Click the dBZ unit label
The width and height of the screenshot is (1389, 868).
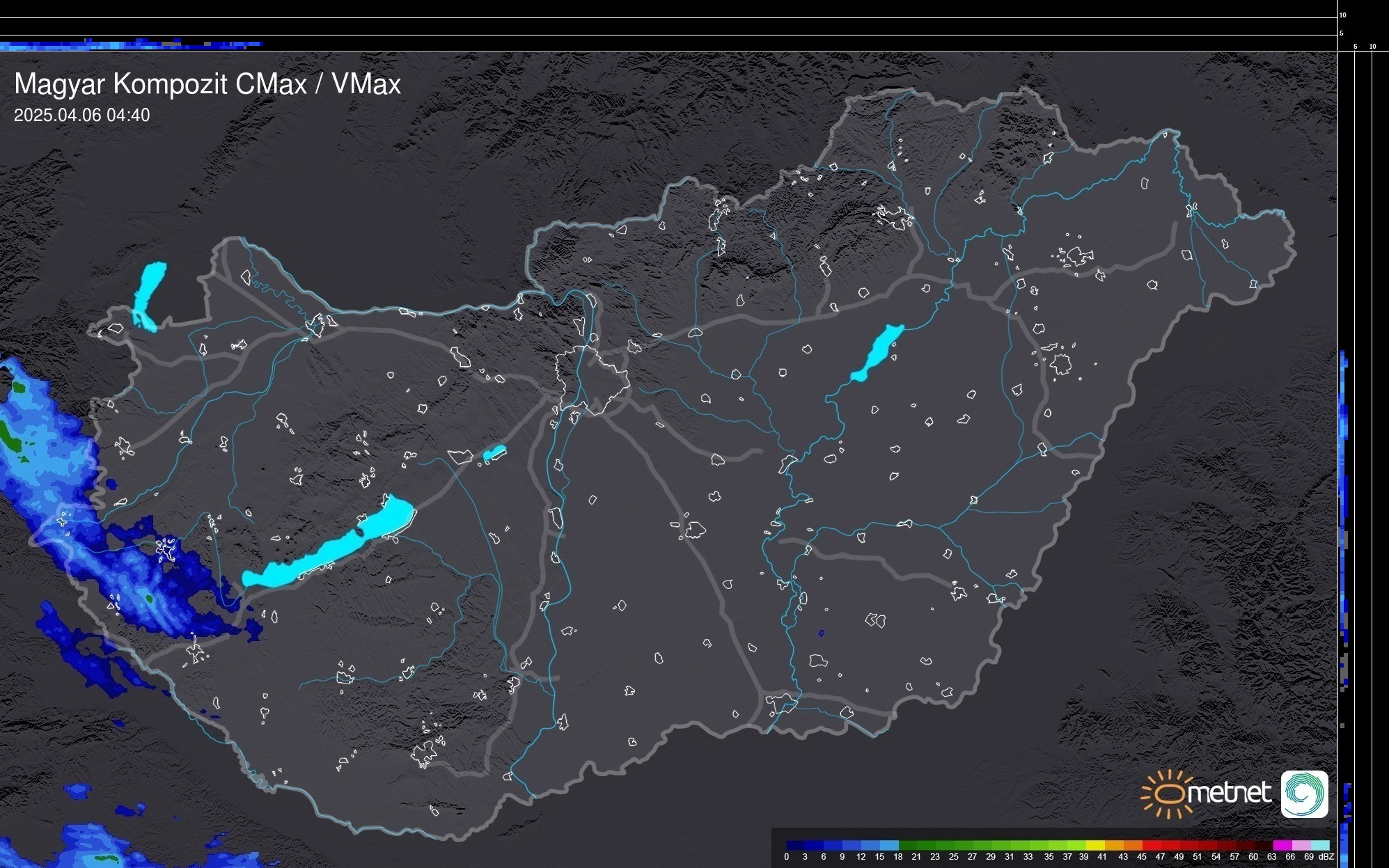click(1326, 857)
